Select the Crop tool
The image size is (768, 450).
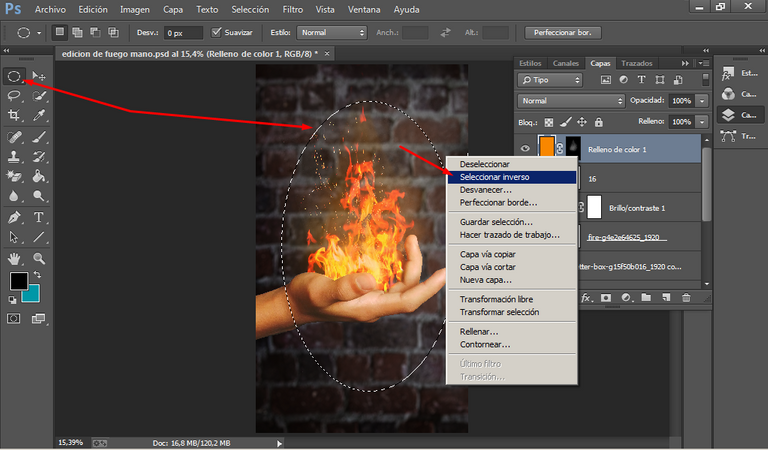pyautogui.click(x=14, y=116)
